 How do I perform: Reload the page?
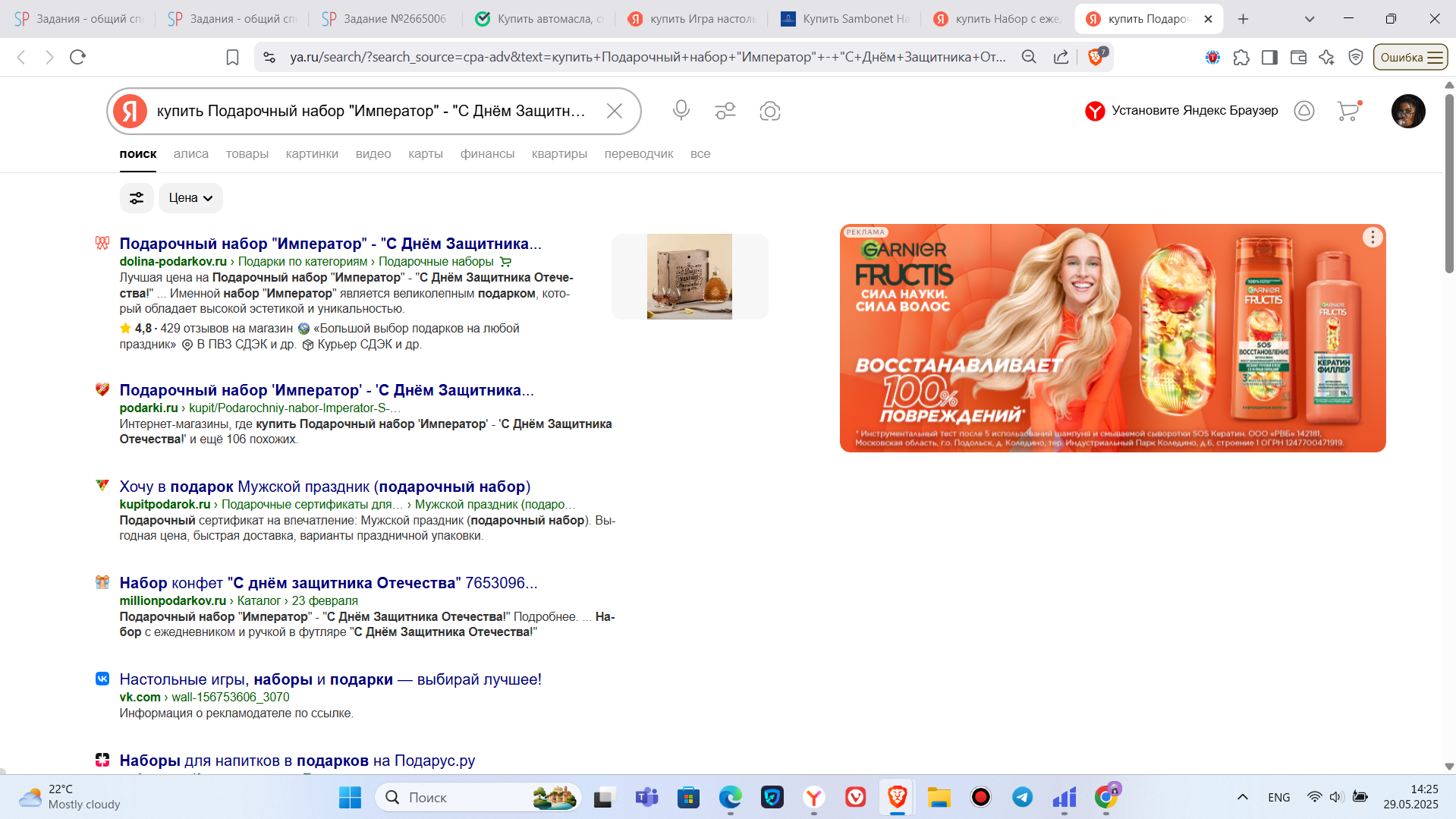pos(77,57)
